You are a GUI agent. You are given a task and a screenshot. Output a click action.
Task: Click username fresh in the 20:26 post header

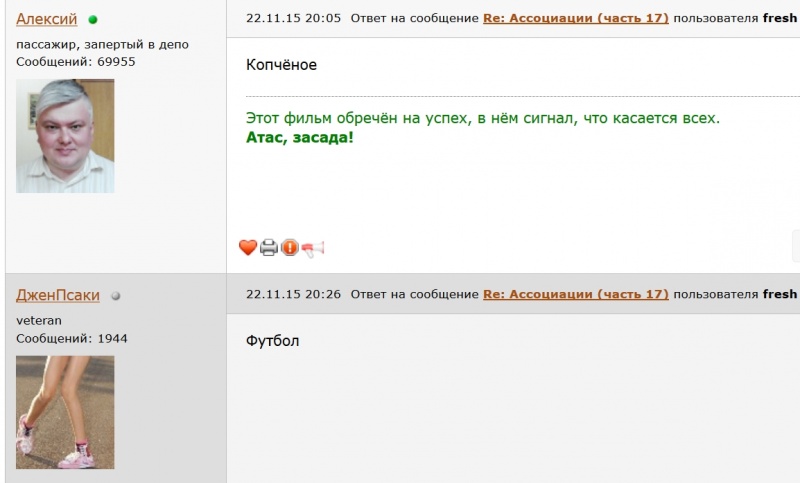pos(780,294)
